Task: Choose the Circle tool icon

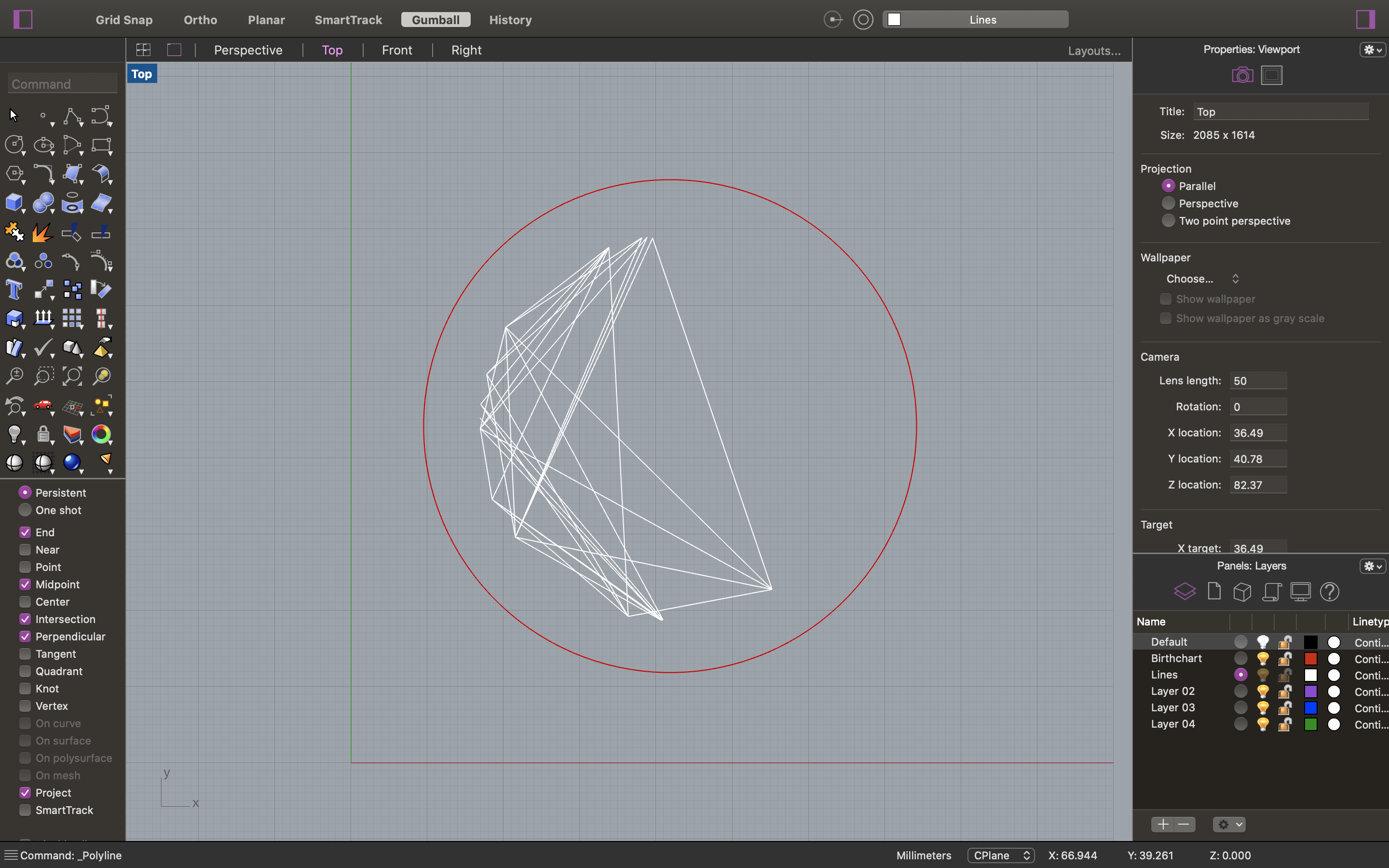Action: pyautogui.click(x=14, y=145)
